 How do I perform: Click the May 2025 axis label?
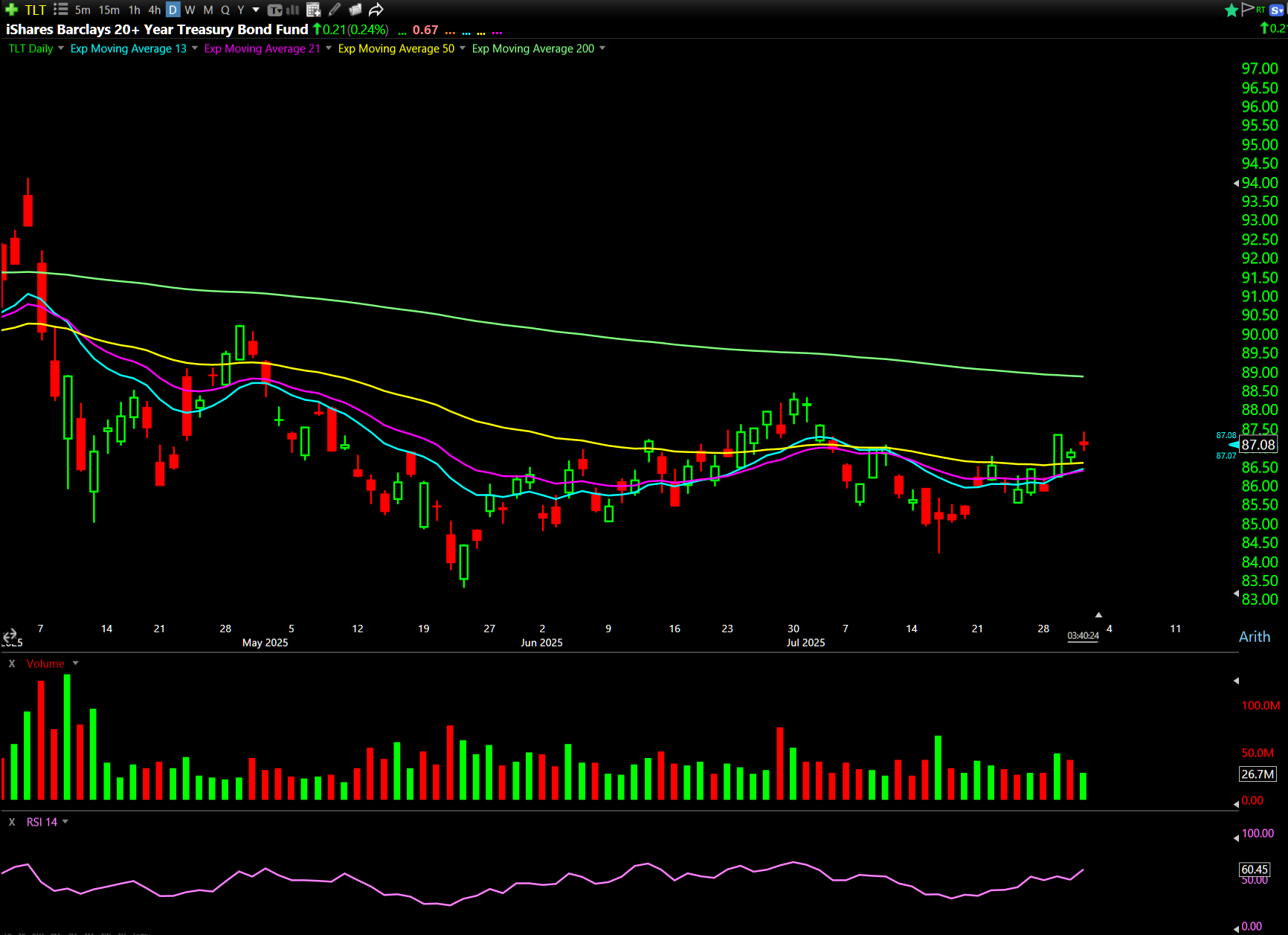[265, 643]
